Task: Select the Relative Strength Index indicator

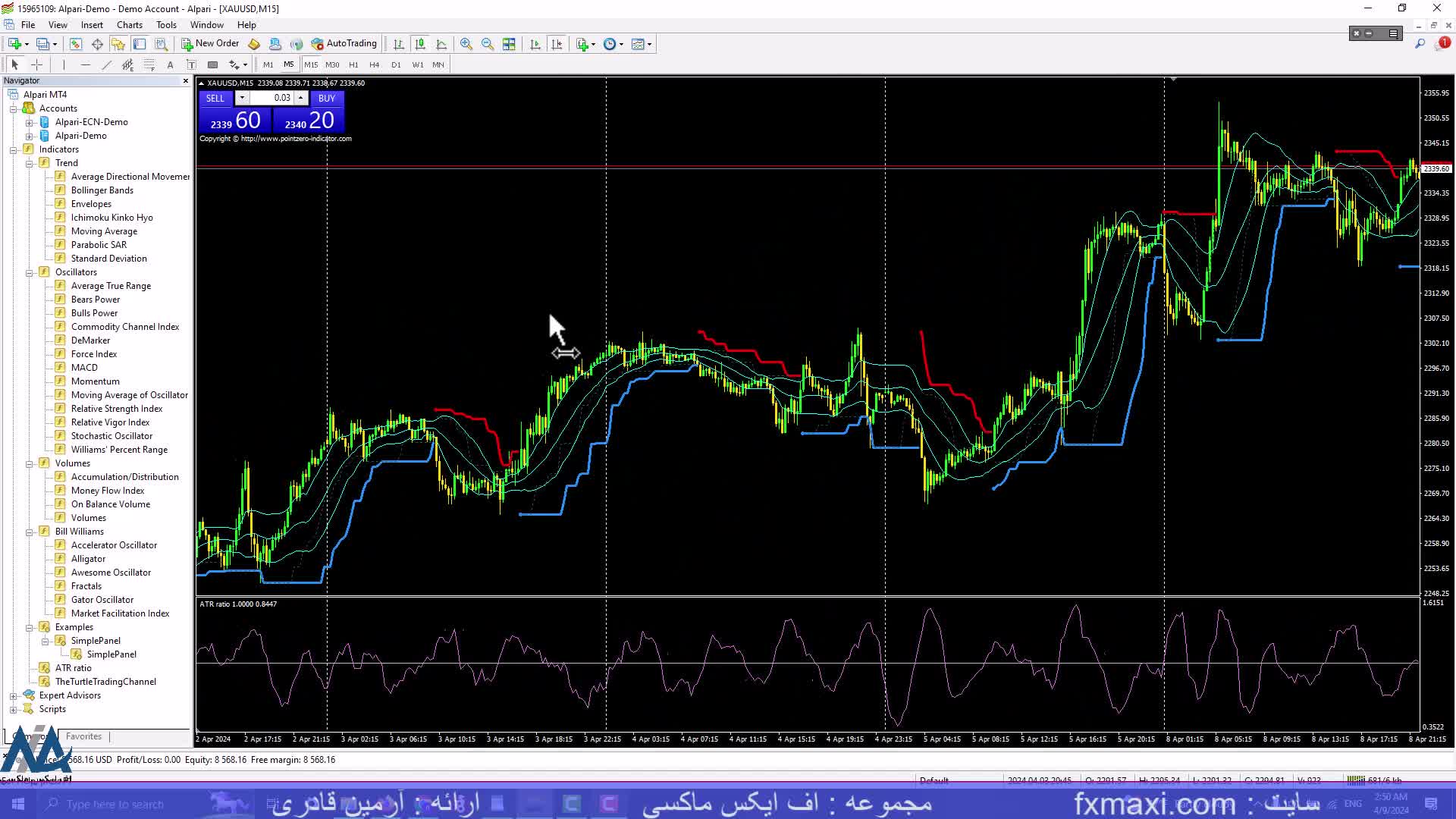Action: (116, 409)
